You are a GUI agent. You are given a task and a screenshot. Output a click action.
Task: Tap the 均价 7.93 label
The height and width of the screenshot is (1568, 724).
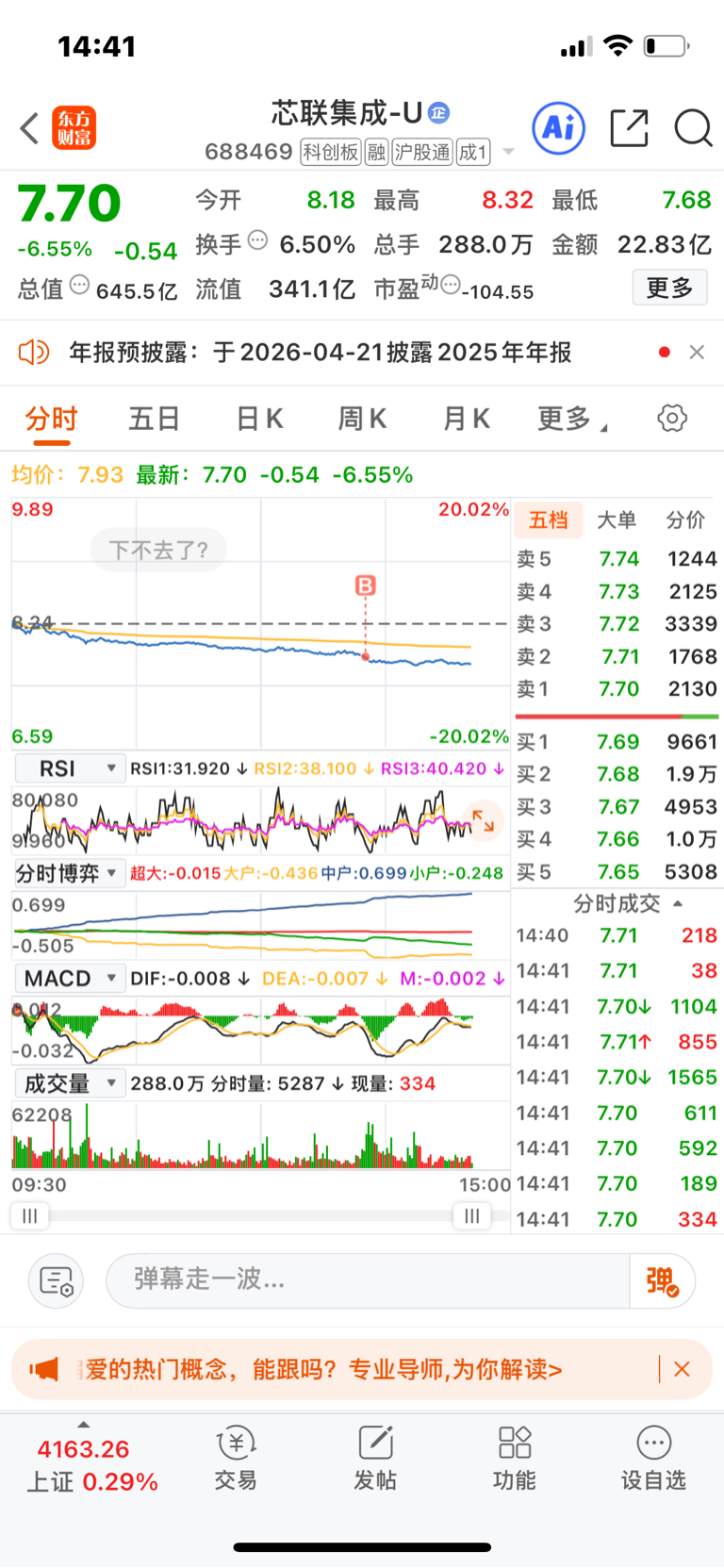click(67, 474)
